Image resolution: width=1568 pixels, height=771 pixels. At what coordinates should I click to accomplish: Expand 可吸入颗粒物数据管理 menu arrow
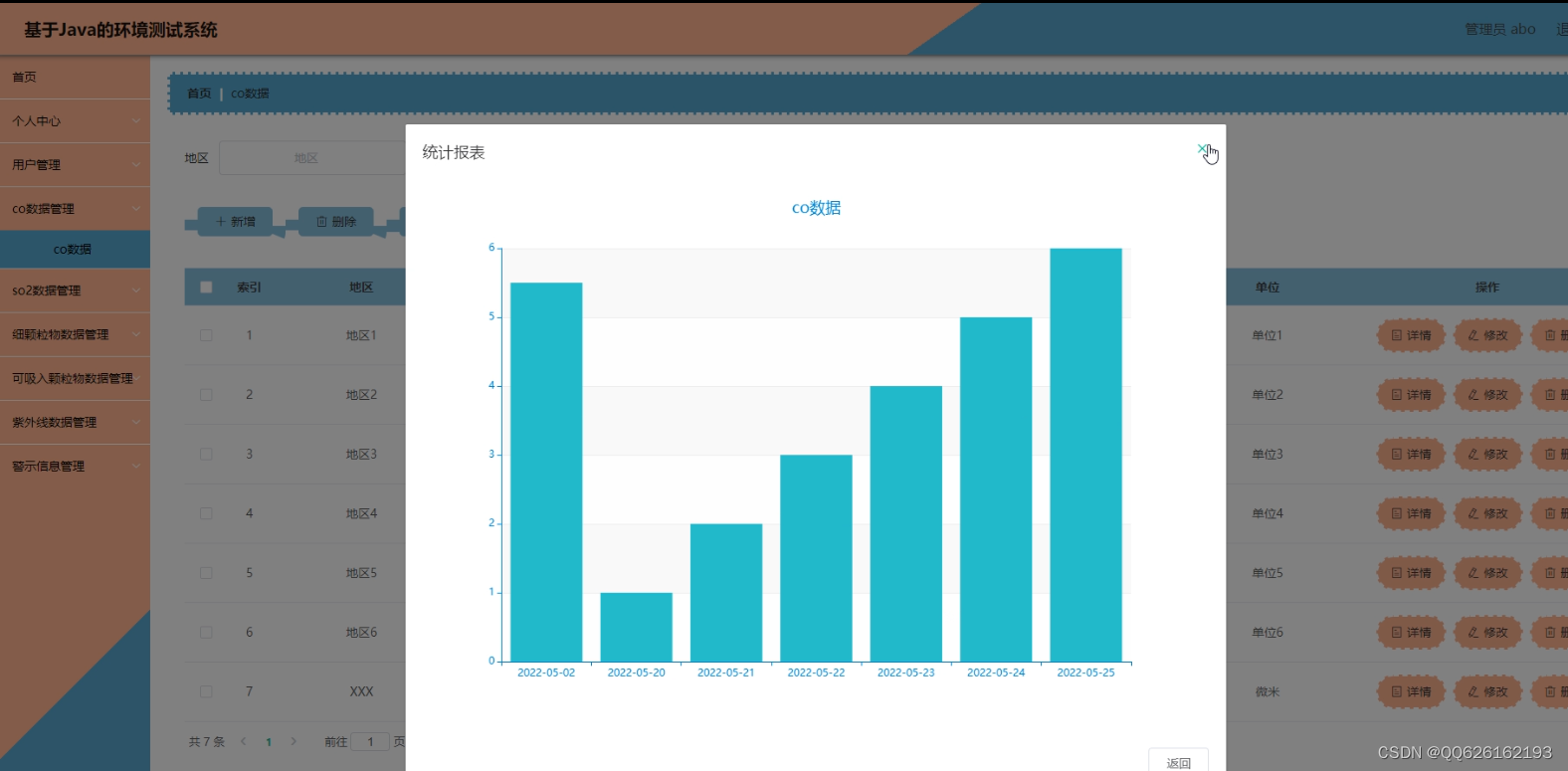(x=136, y=378)
